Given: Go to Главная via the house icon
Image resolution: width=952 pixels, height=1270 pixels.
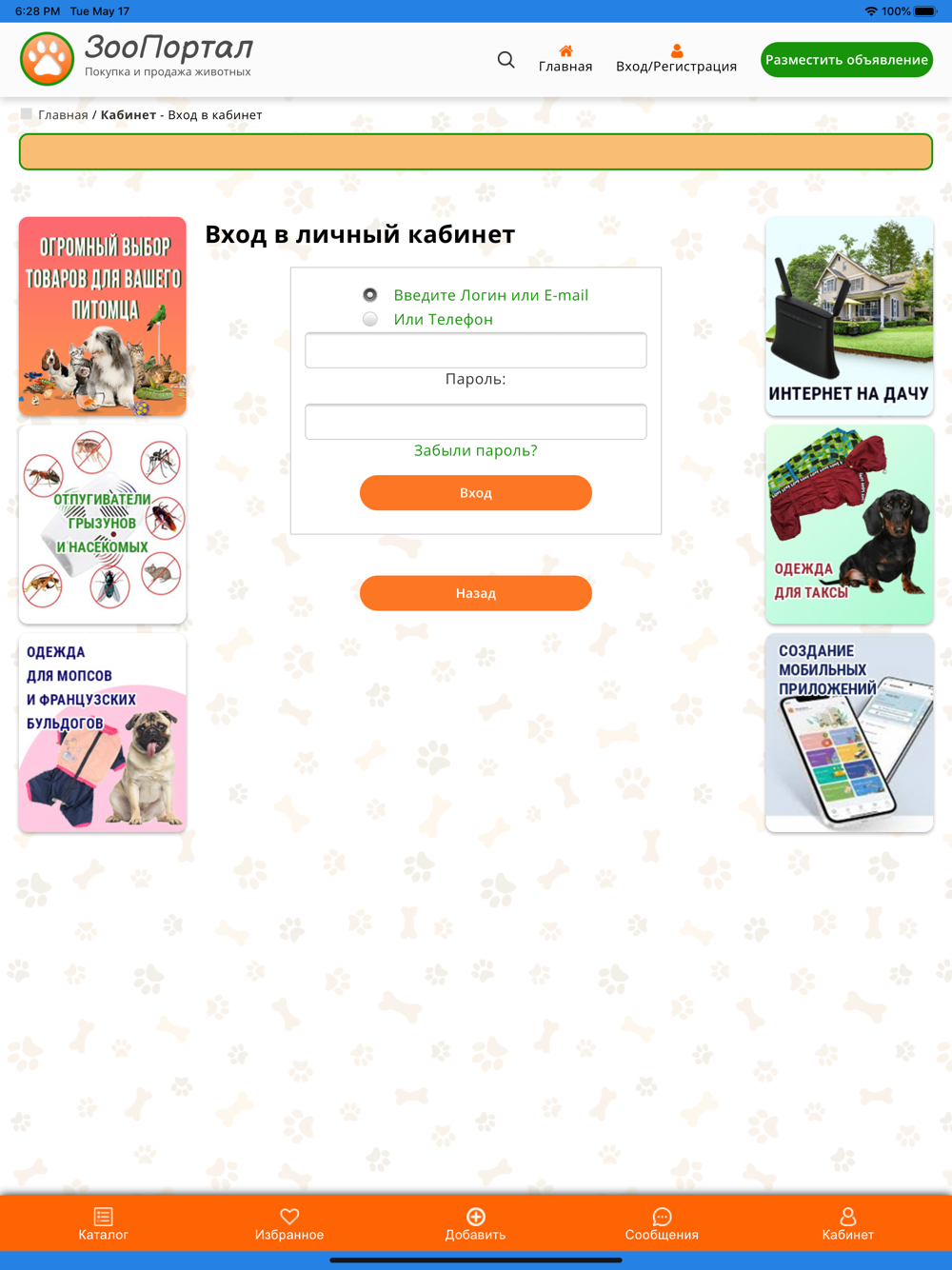Looking at the screenshot, I should [x=565, y=50].
